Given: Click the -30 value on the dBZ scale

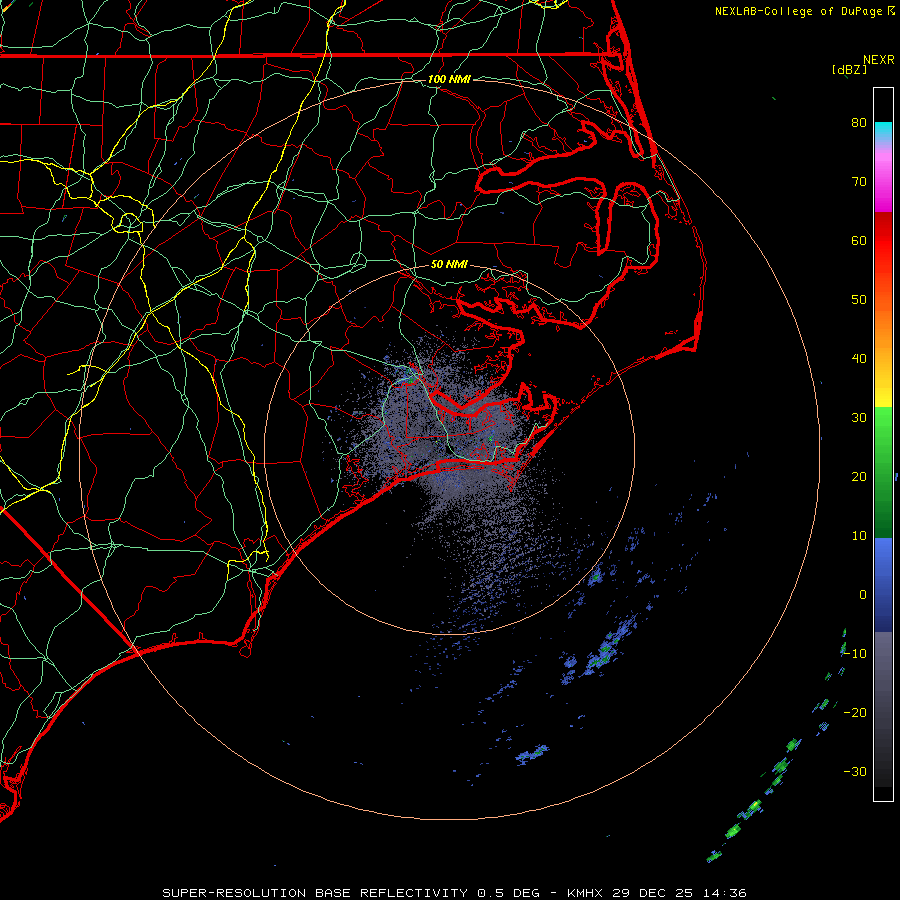Looking at the screenshot, I should tap(855, 771).
